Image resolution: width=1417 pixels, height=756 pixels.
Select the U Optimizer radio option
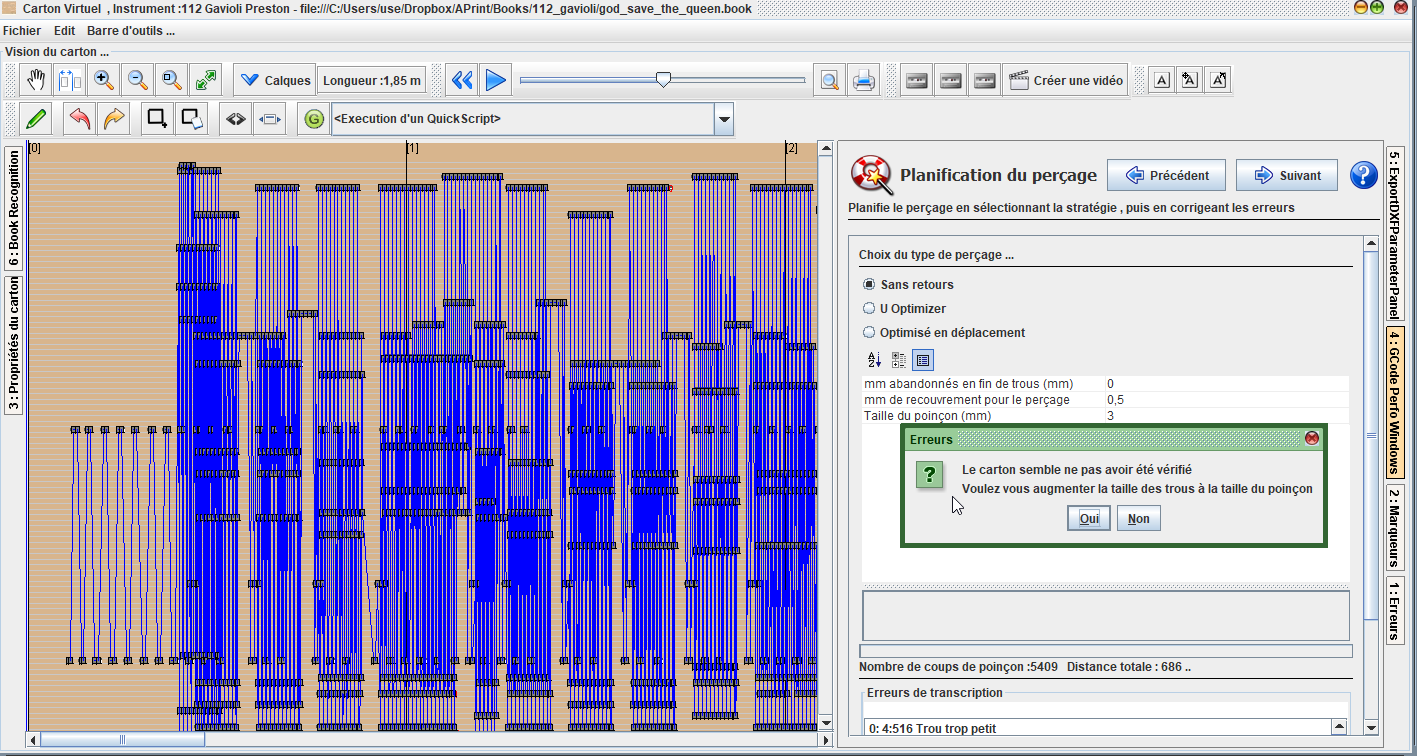869,309
